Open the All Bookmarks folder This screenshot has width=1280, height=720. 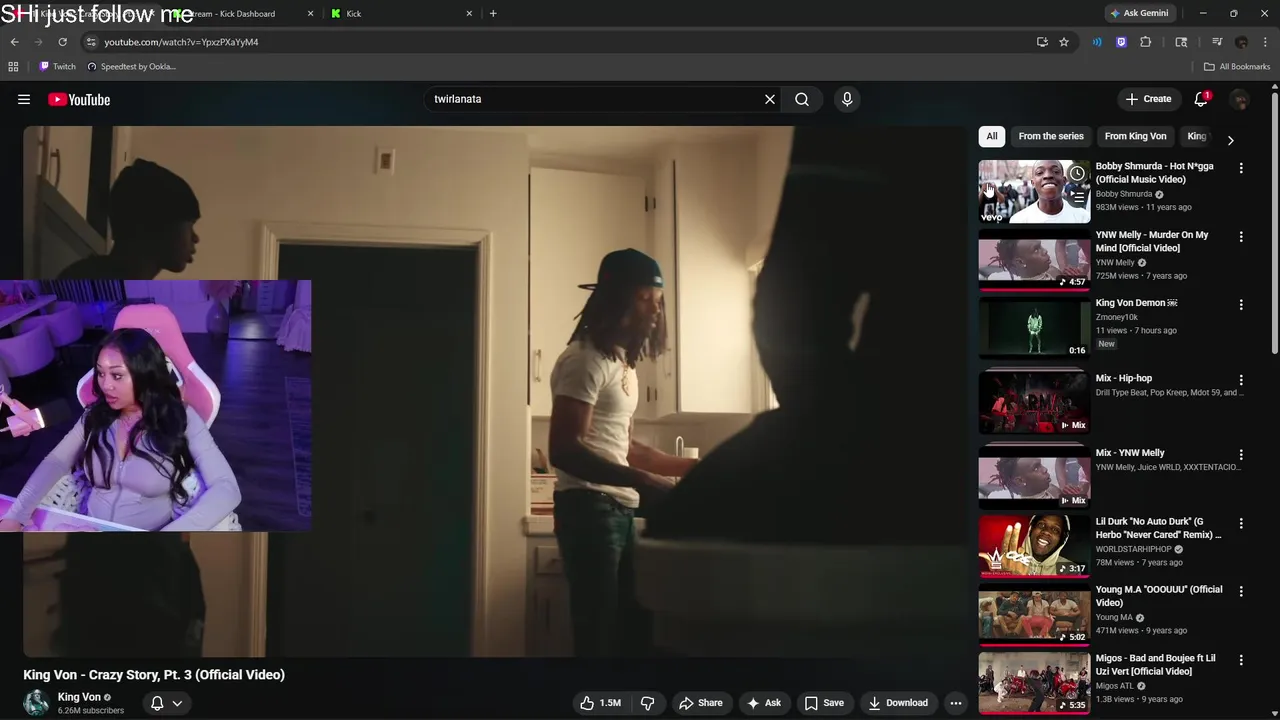(1237, 67)
